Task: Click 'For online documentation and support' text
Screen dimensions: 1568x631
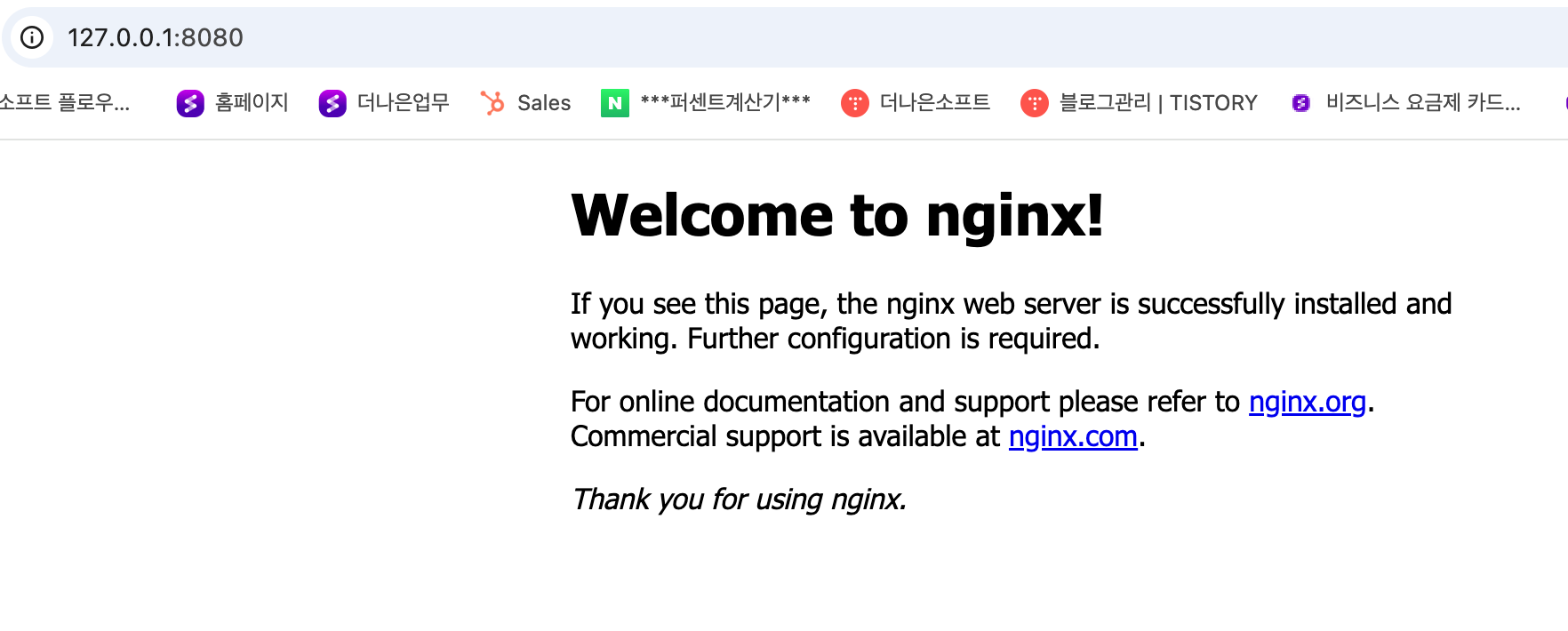Action: pyautogui.click(x=810, y=402)
